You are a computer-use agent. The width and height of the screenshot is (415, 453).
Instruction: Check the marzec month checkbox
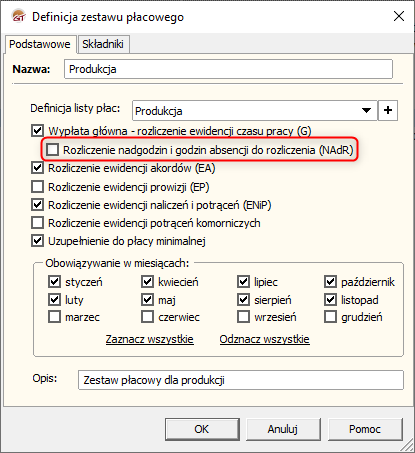(54, 317)
